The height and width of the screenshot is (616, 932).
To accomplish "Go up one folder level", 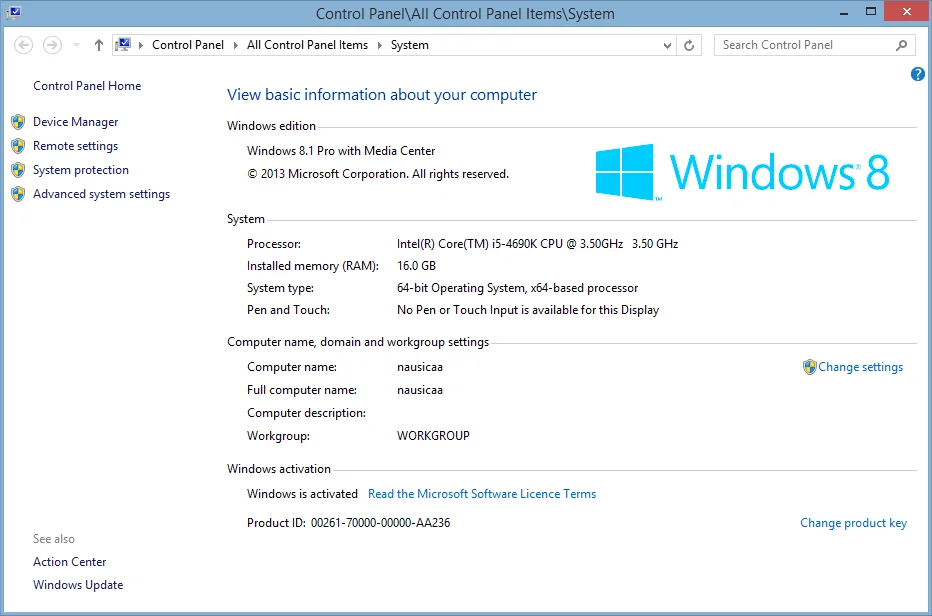I will tap(99, 45).
